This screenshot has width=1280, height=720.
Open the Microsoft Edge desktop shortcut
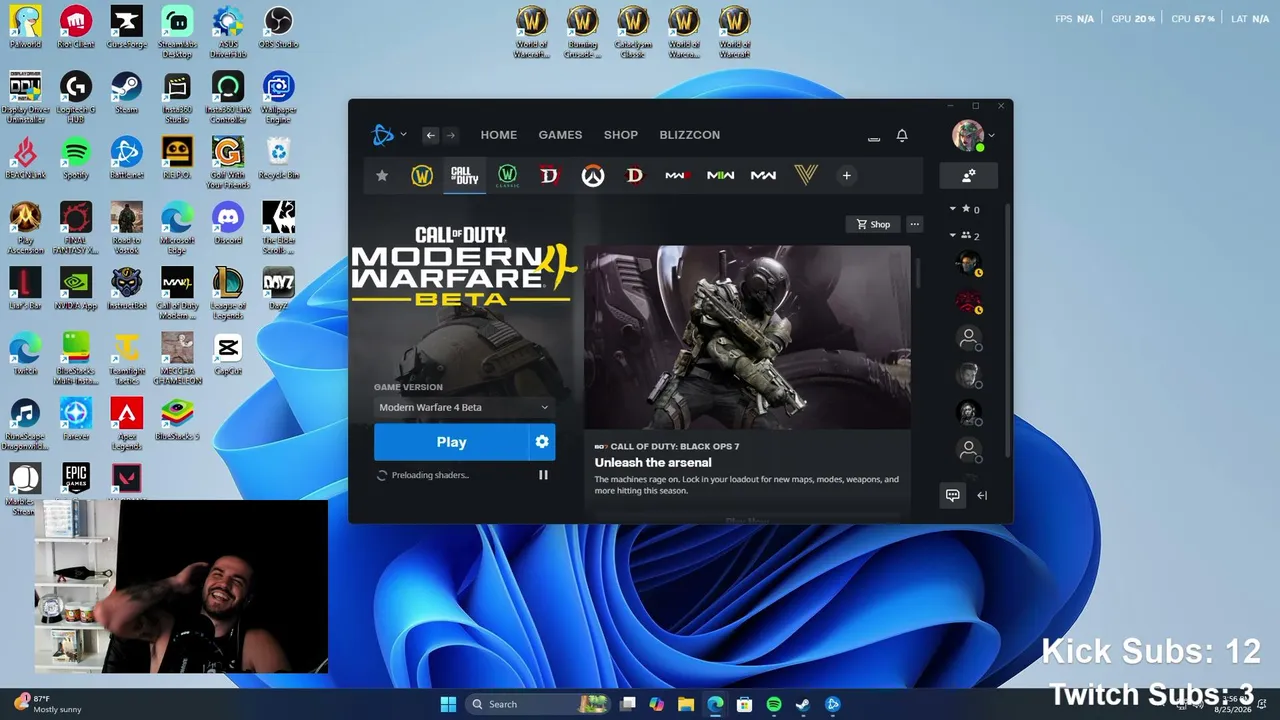(177, 228)
